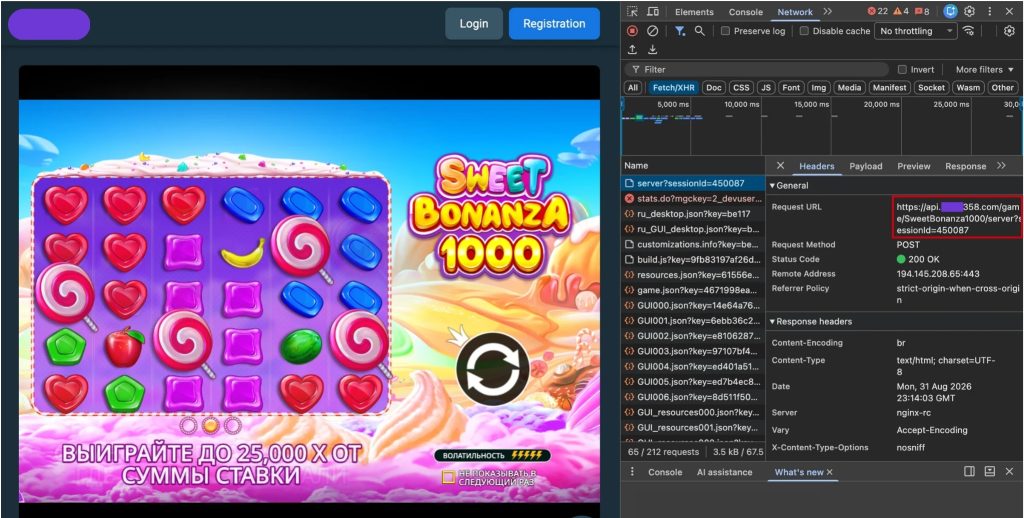
Task: Select the middle orange carousel dot
Action: (x=210, y=425)
